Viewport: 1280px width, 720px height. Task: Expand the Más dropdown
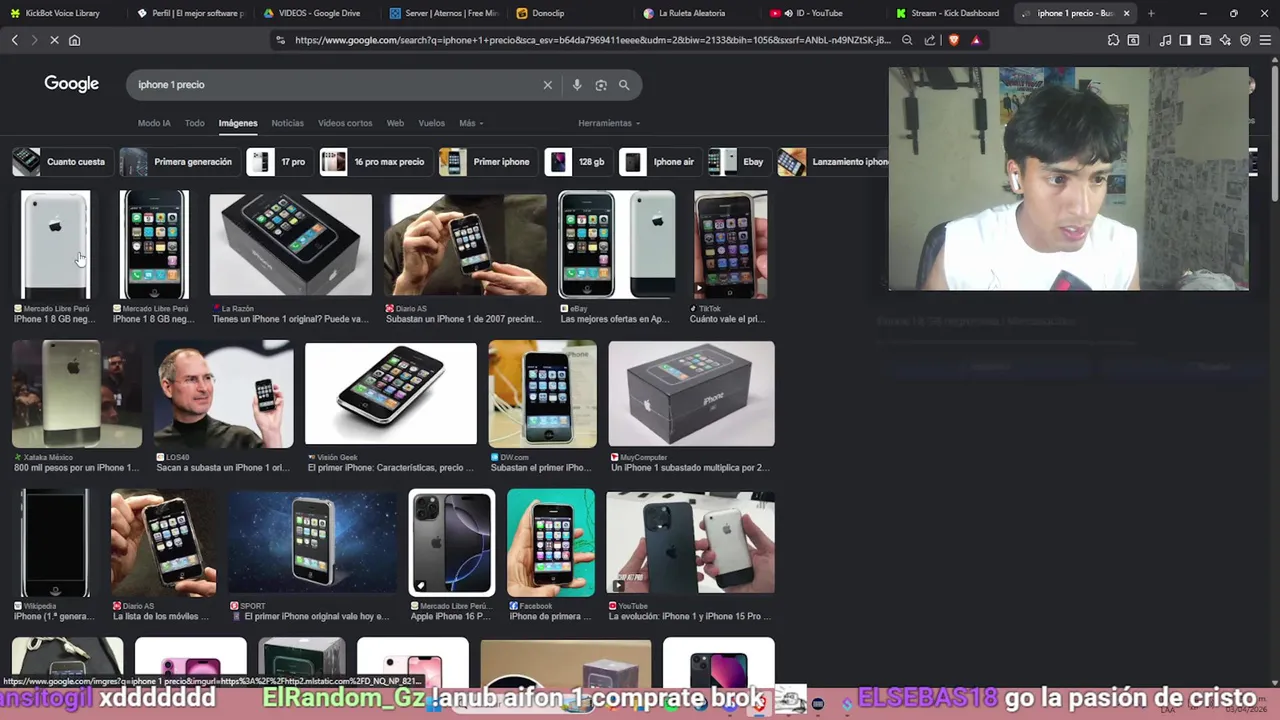point(471,123)
